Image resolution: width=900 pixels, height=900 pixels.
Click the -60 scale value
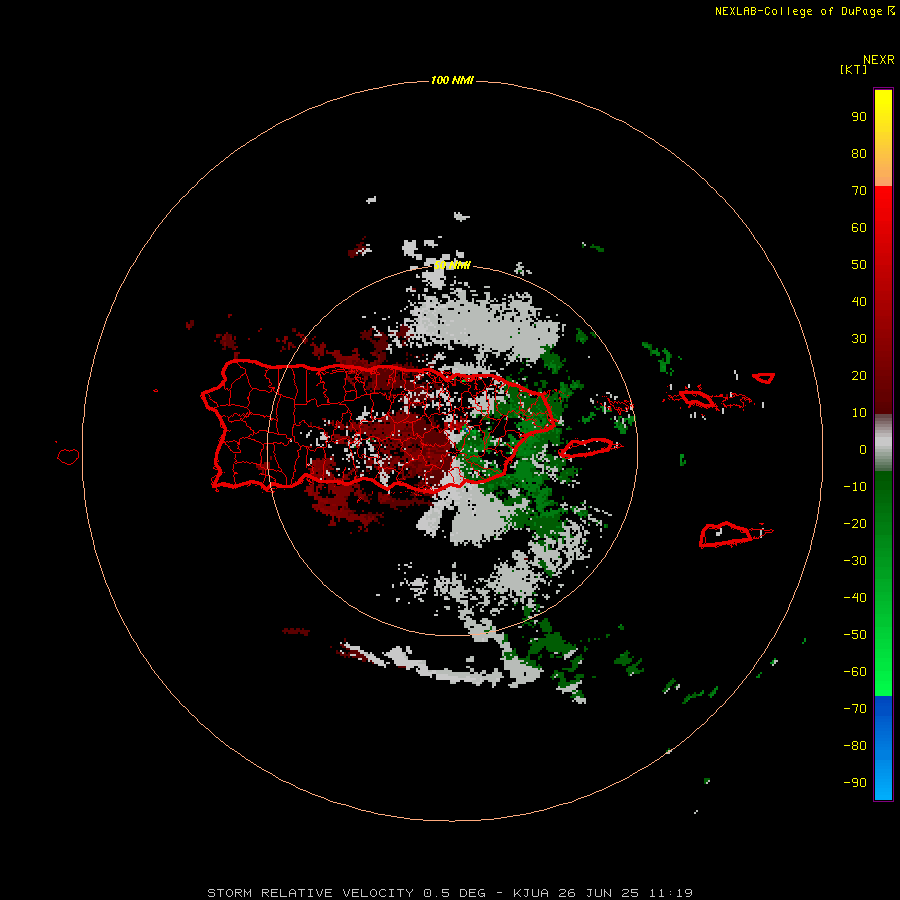[x=855, y=672]
